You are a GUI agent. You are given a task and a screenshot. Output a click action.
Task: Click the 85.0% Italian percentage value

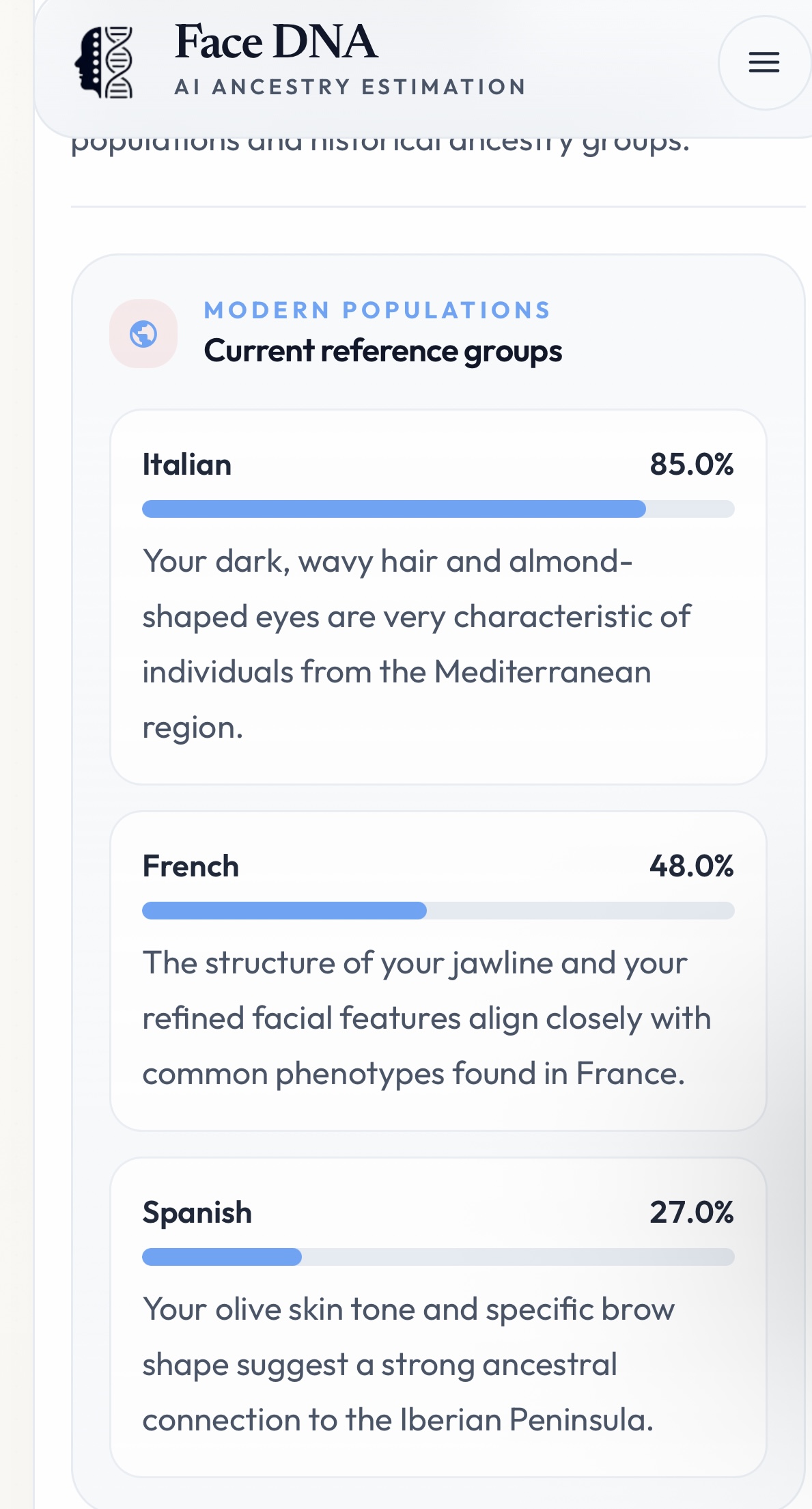[691, 465]
